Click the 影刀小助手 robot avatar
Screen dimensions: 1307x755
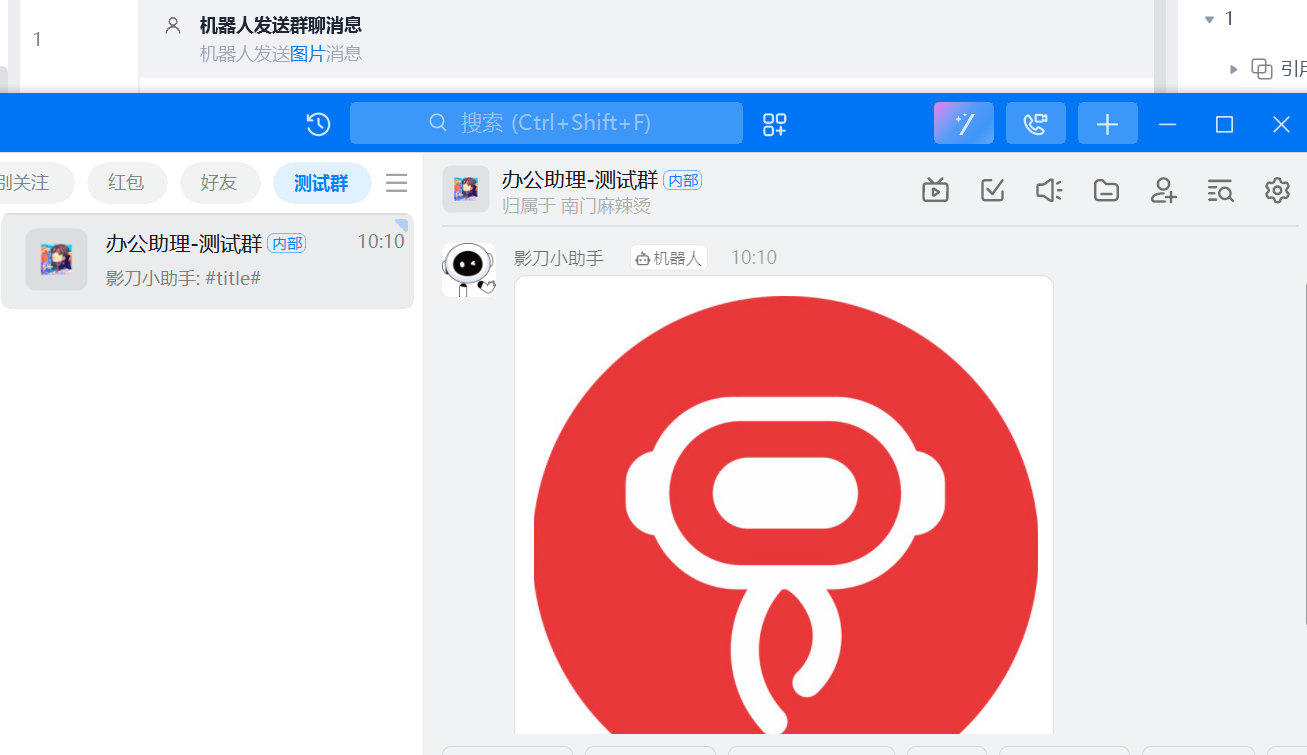469,270
